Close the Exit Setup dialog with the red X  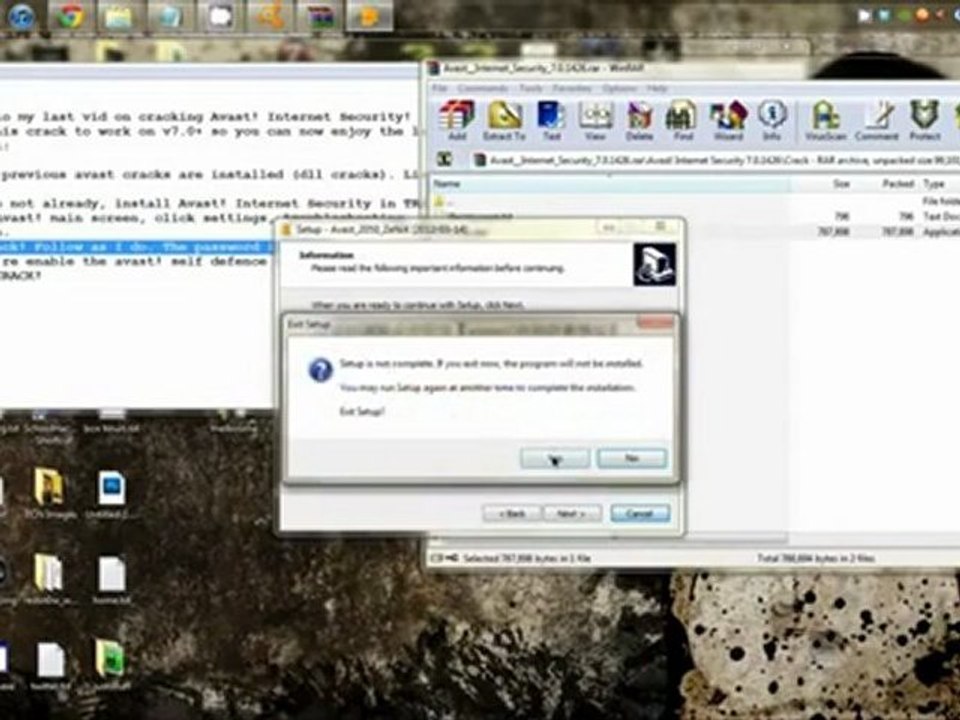pos(654,323)
